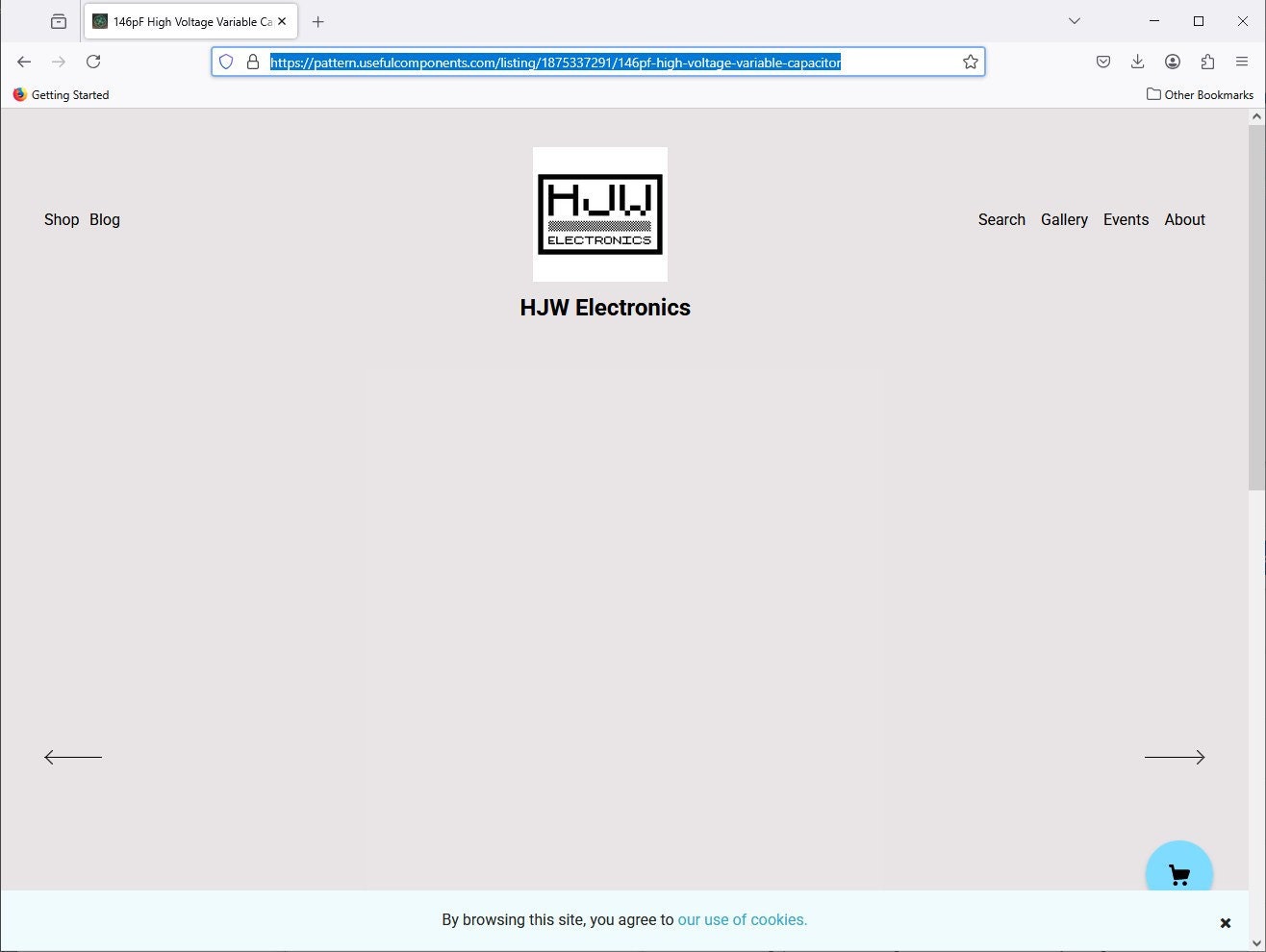Bookmark this page with star icon

click(x=971, y=62)
